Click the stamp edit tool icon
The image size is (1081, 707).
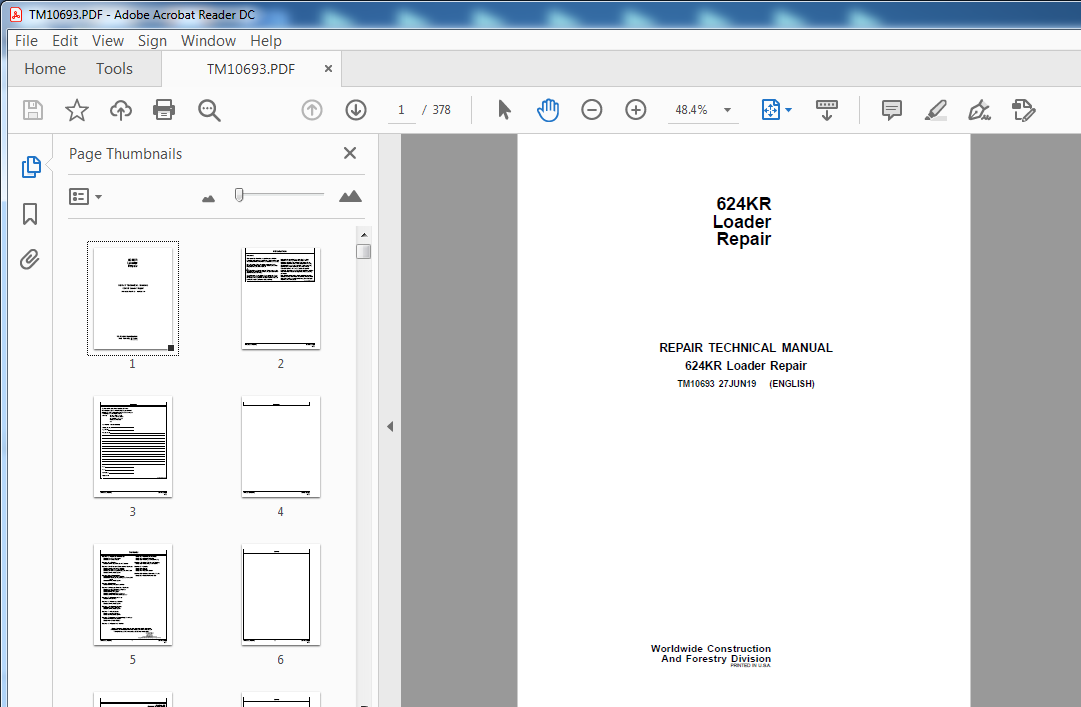pos(1024,110)
